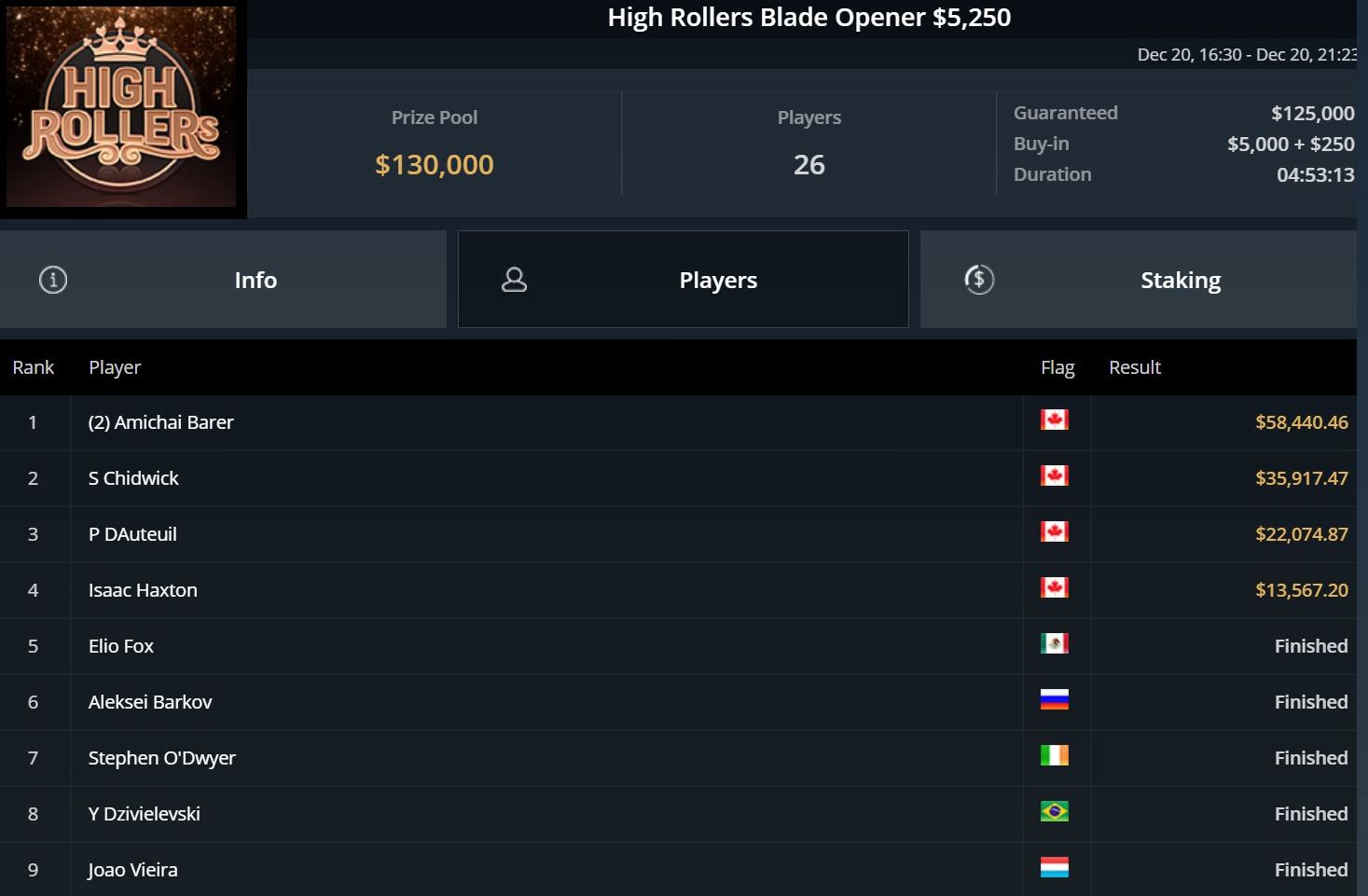Click Ireland flag beside Stephen O'Dwyer
1368x896 pixels.
point(1054,756)
